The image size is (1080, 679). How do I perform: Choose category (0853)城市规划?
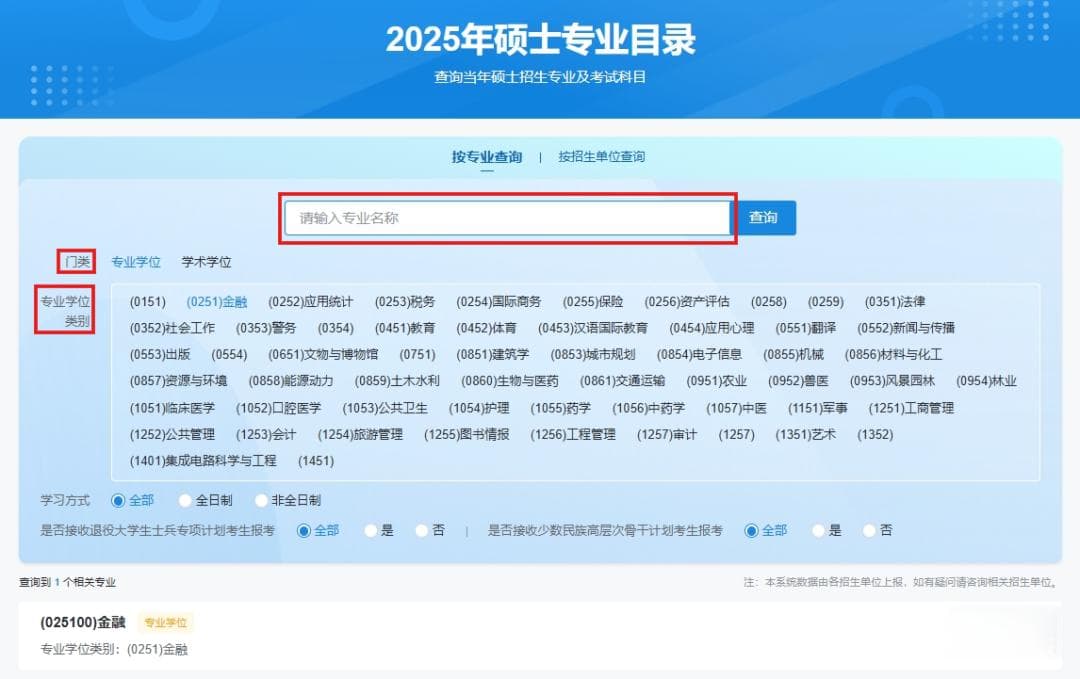(x=592, y=354)
